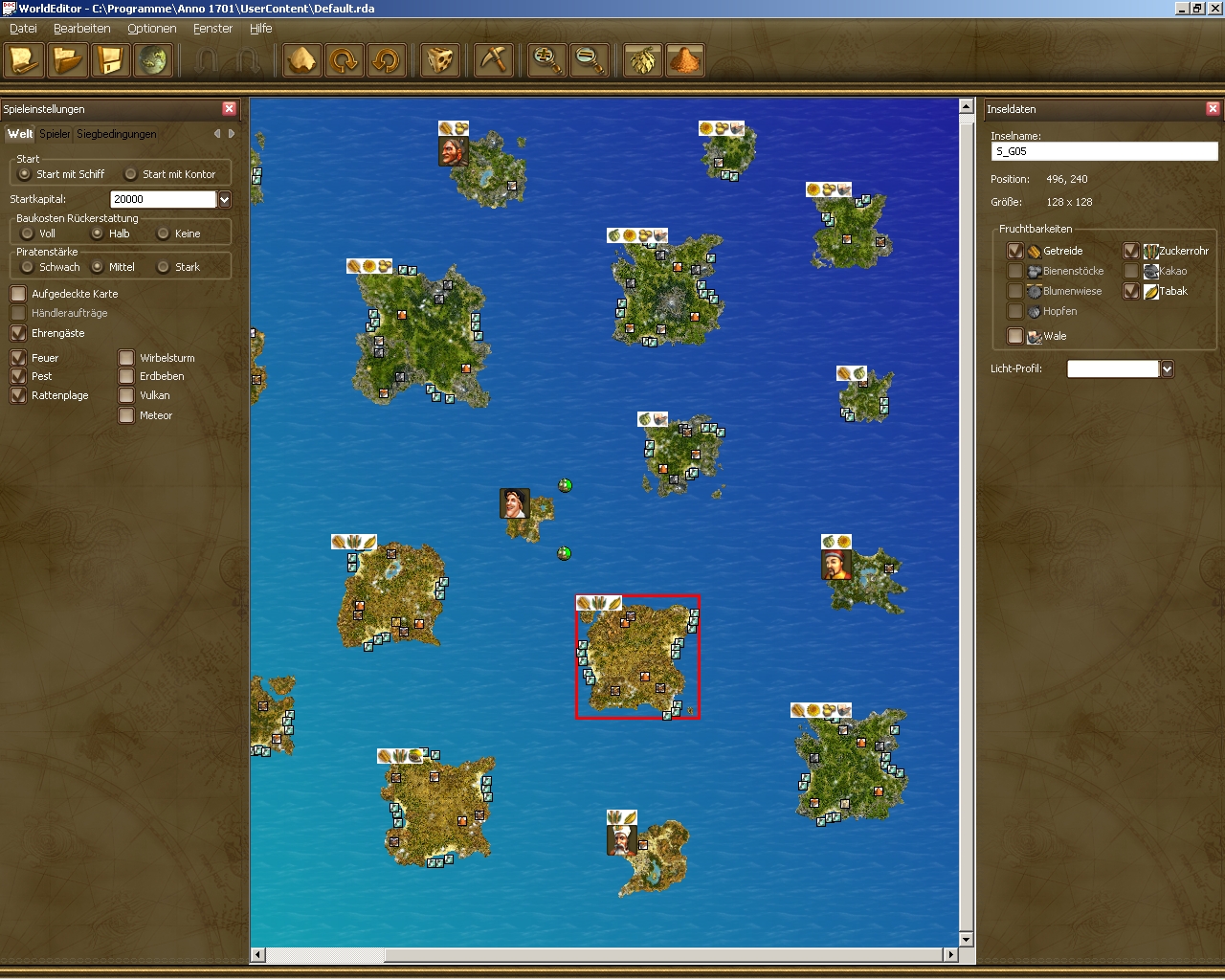Screen dimensions: 1225x980
Task: Select the sand-pile island placement tool
Action: [301, 60]
